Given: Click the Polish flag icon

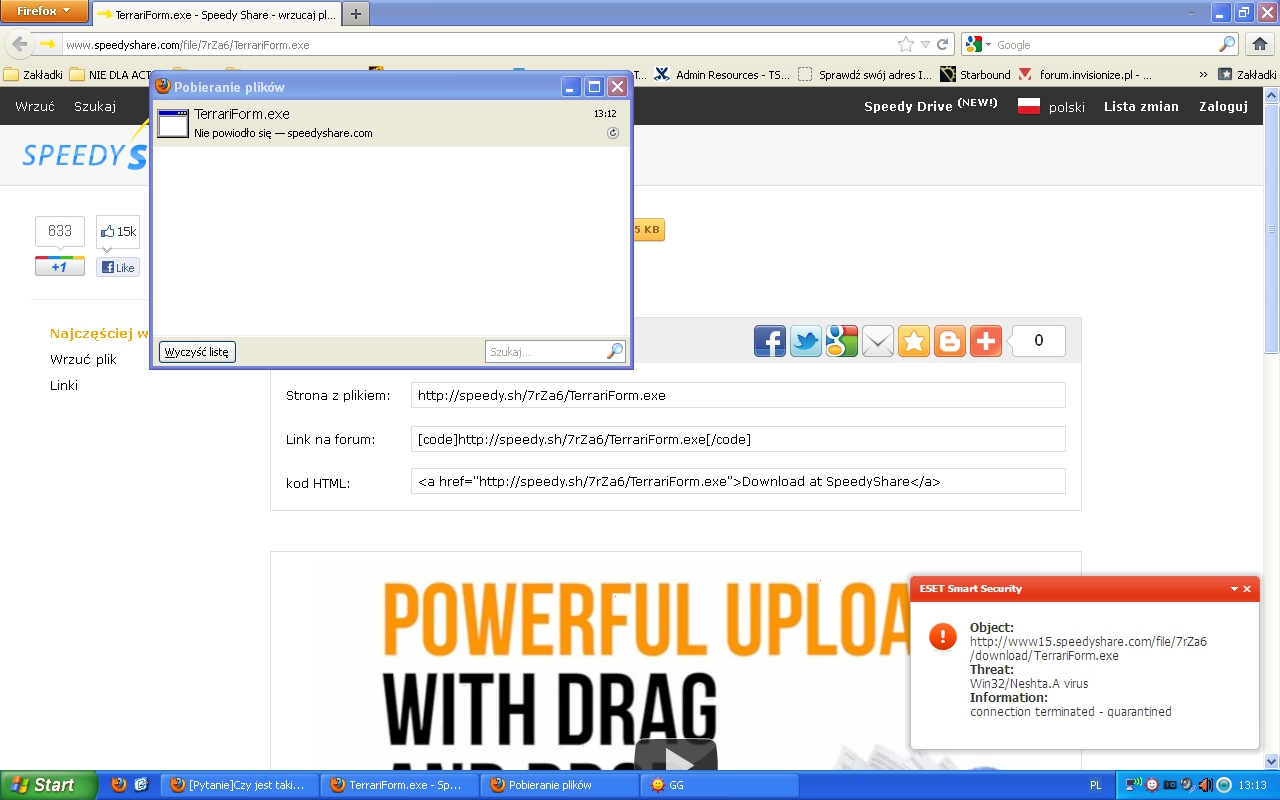Looking at the screenshot, I should [x=1029, y=106].
